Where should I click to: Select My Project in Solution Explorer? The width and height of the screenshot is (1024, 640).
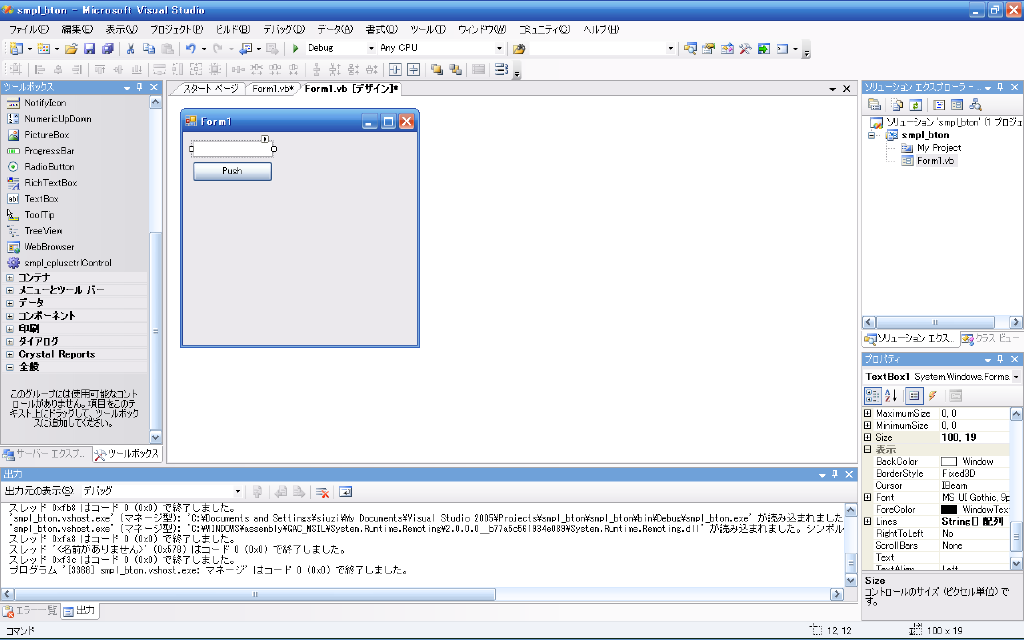[x=938, y=148]
